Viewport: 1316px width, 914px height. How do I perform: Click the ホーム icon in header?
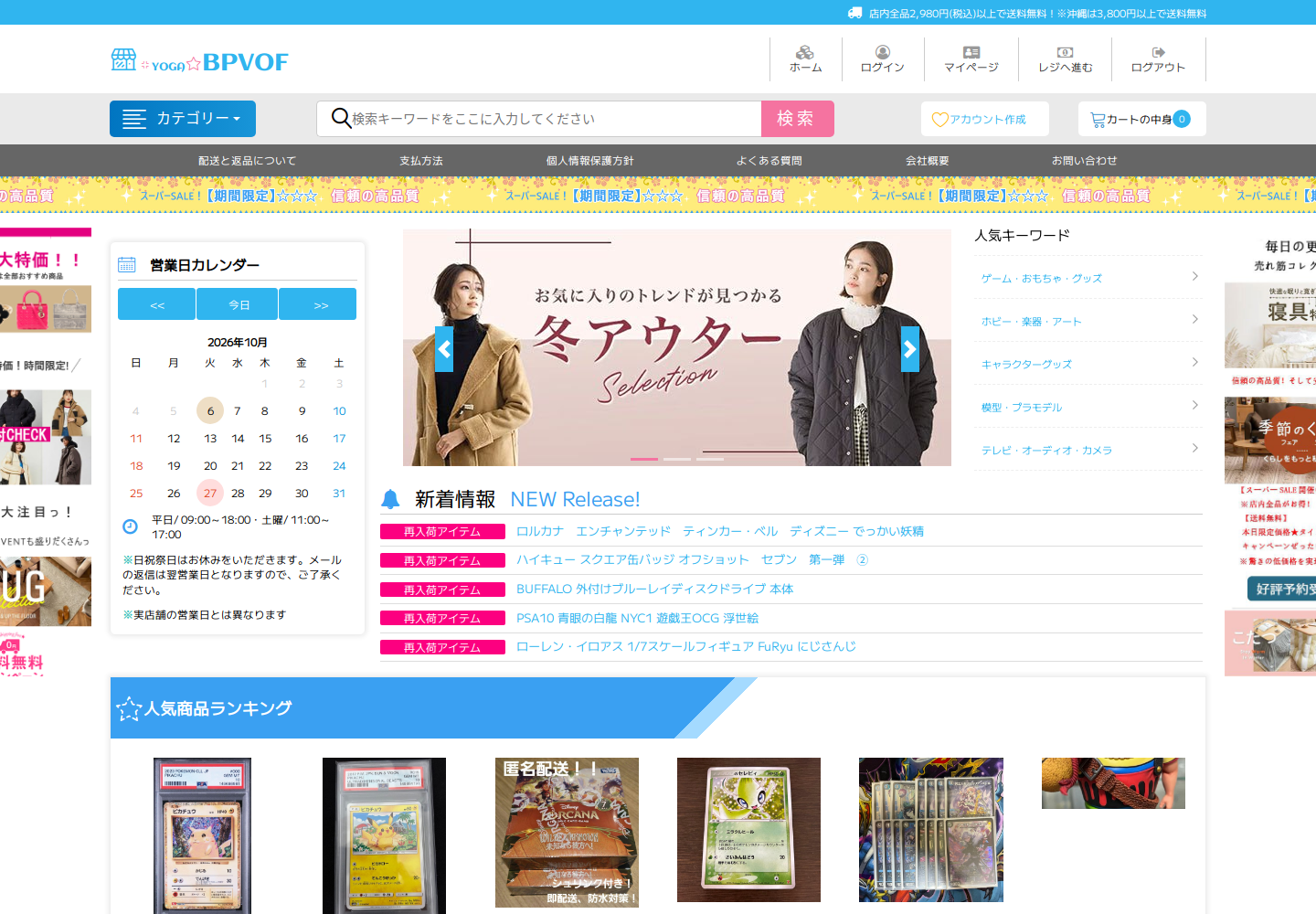click(804, 52)
